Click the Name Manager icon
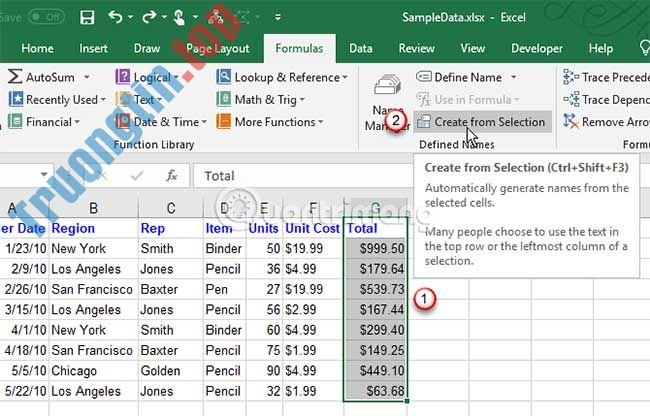 point(387,85)
